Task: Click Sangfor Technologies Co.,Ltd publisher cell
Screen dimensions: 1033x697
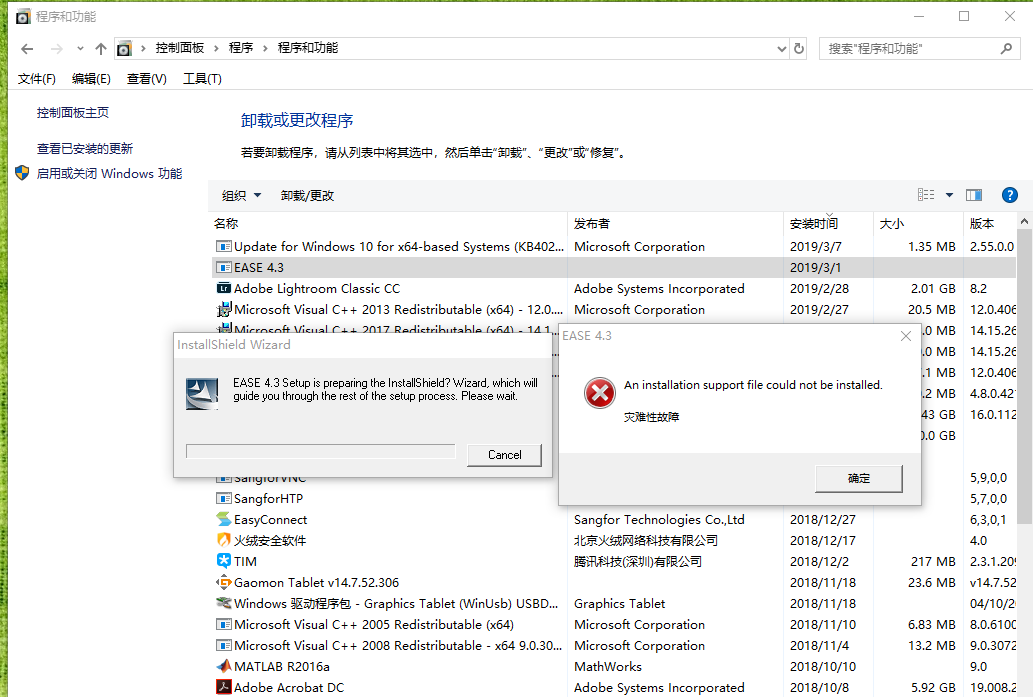Action: point(659,520)
